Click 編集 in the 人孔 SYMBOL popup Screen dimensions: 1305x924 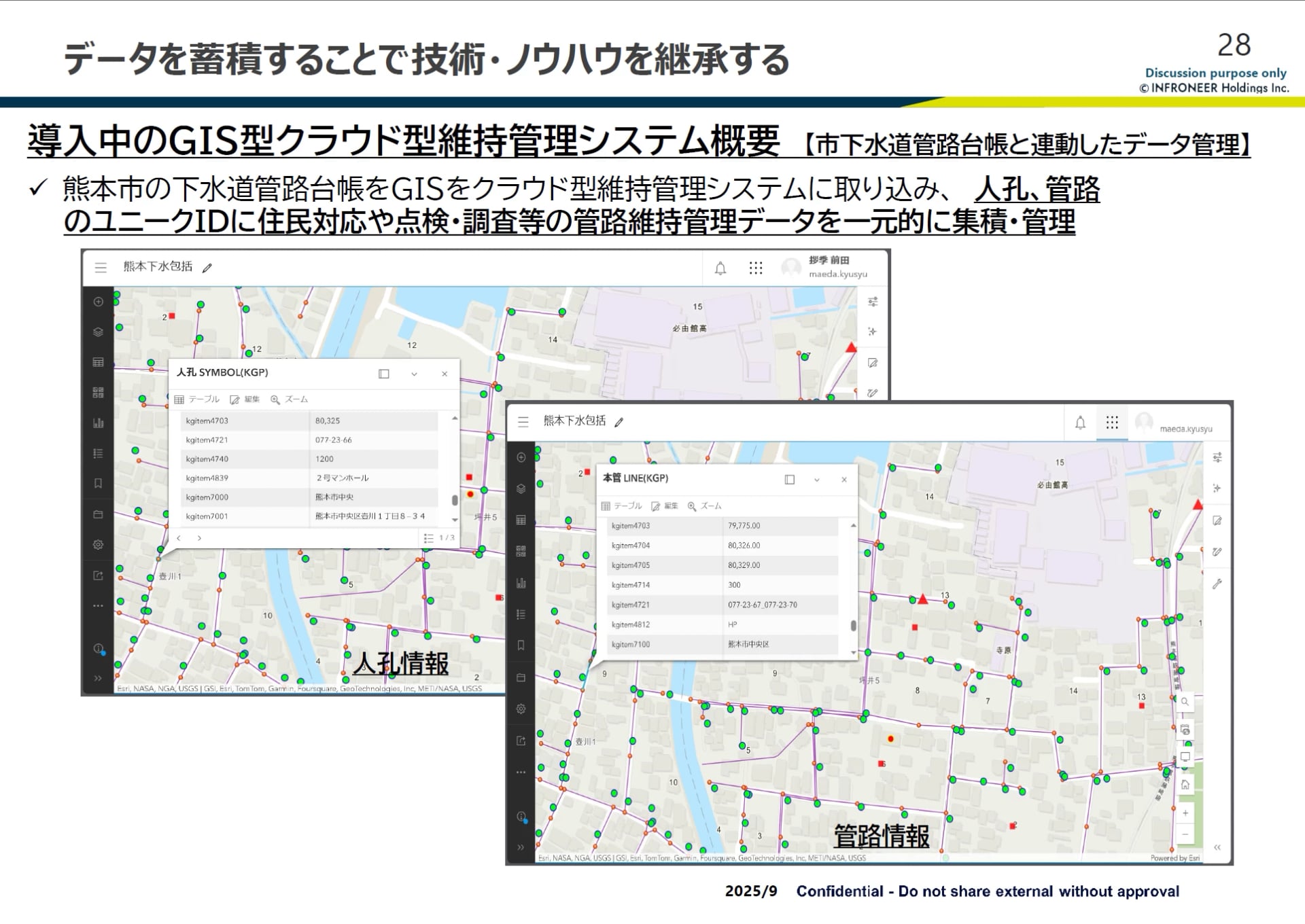click(x=245, y=399)
